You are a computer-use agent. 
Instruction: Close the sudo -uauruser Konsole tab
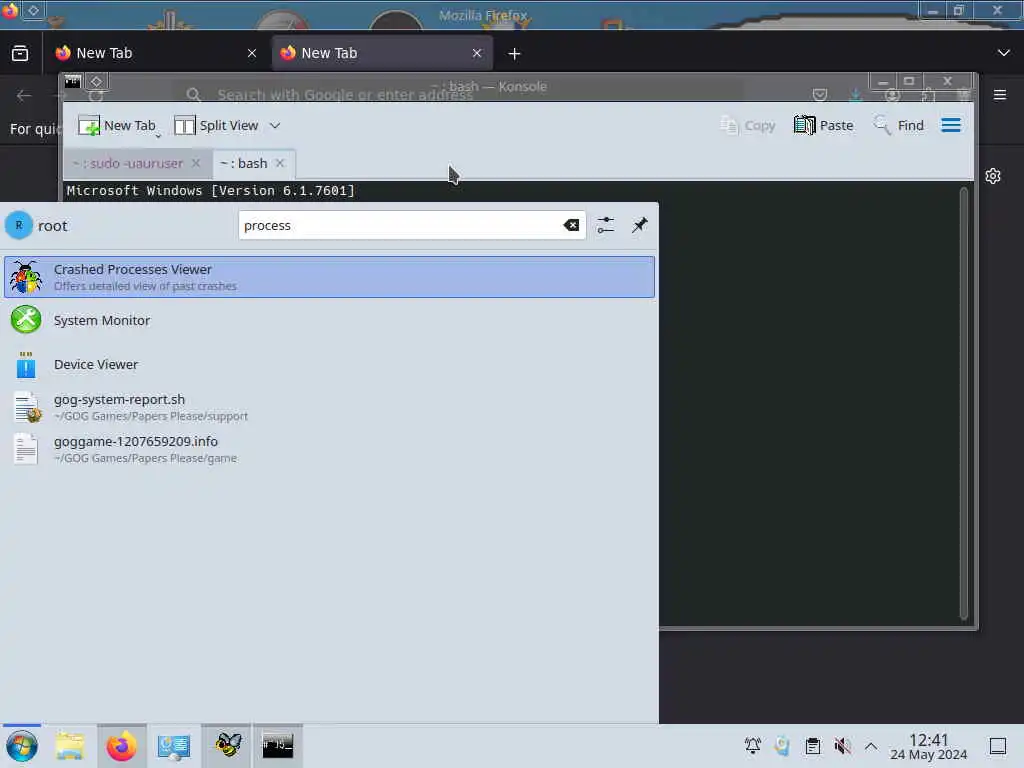point(196,163)
